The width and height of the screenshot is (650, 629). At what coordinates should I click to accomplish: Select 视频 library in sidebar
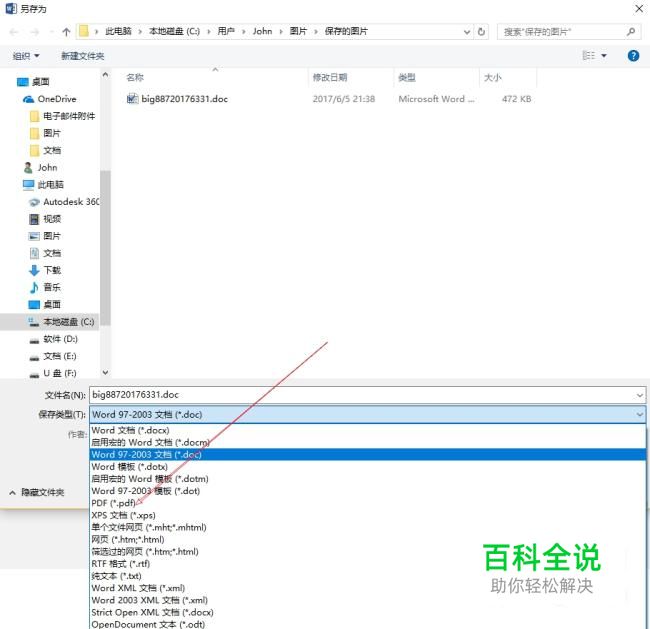46,219
